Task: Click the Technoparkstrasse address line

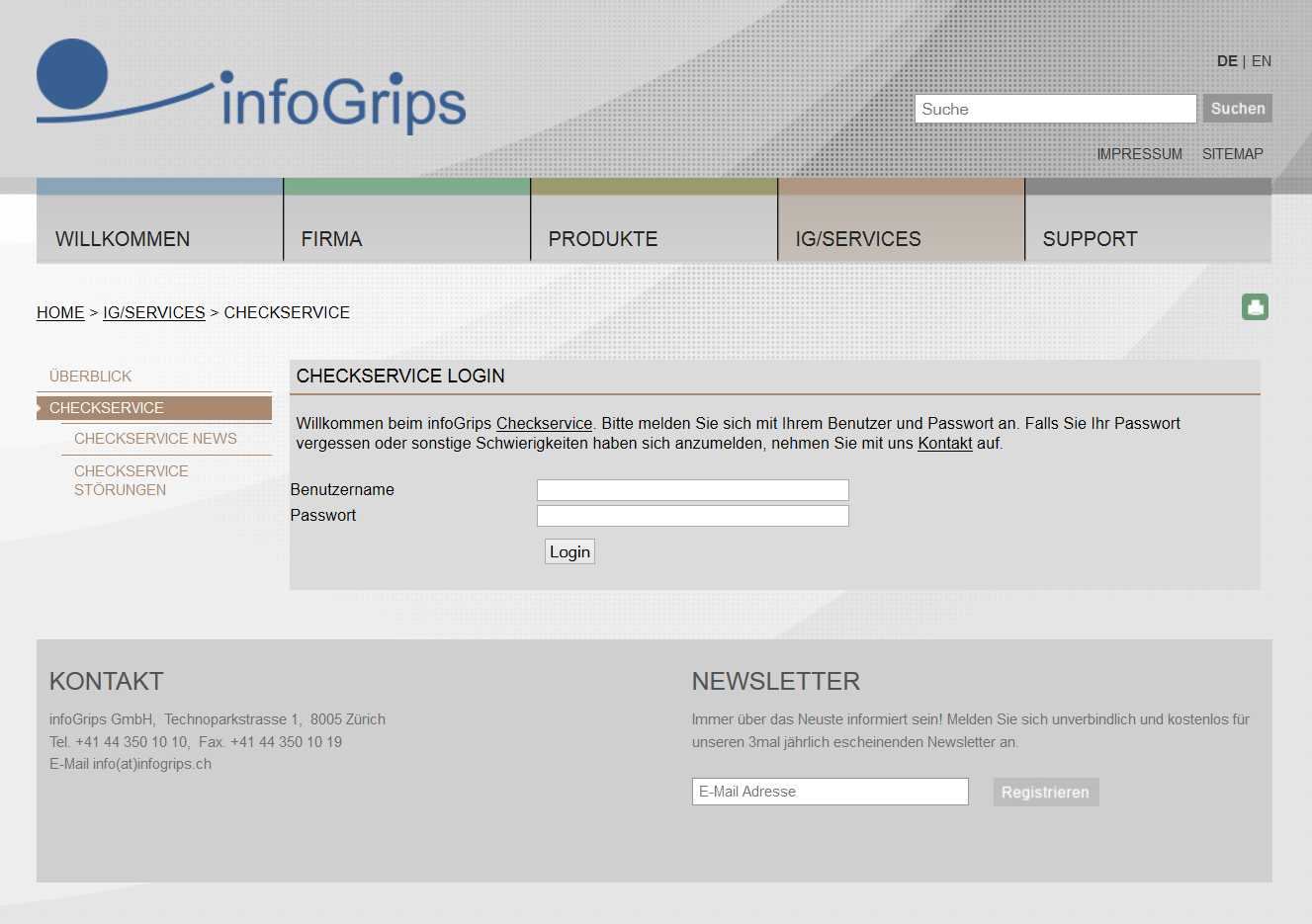Action: [x=218, y=719]
